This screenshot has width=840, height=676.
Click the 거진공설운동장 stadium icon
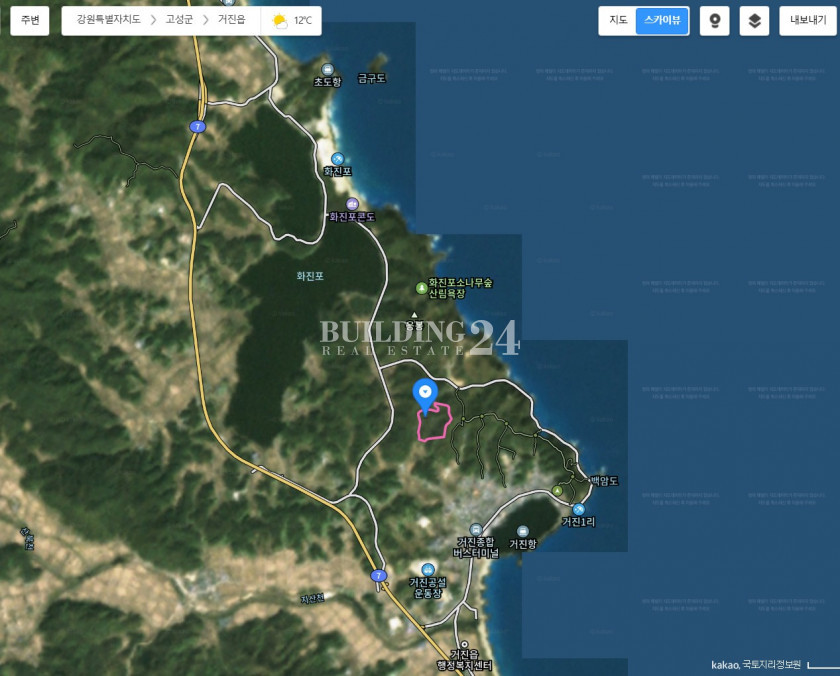[x=428, y=569]
